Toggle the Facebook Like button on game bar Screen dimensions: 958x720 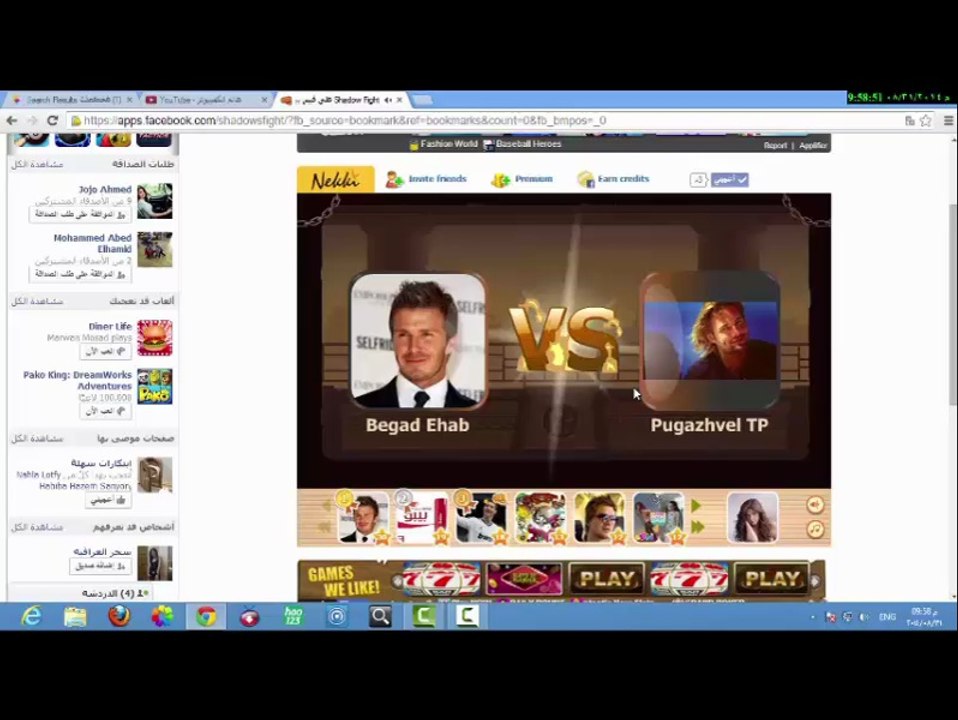[x=730, y=180]
